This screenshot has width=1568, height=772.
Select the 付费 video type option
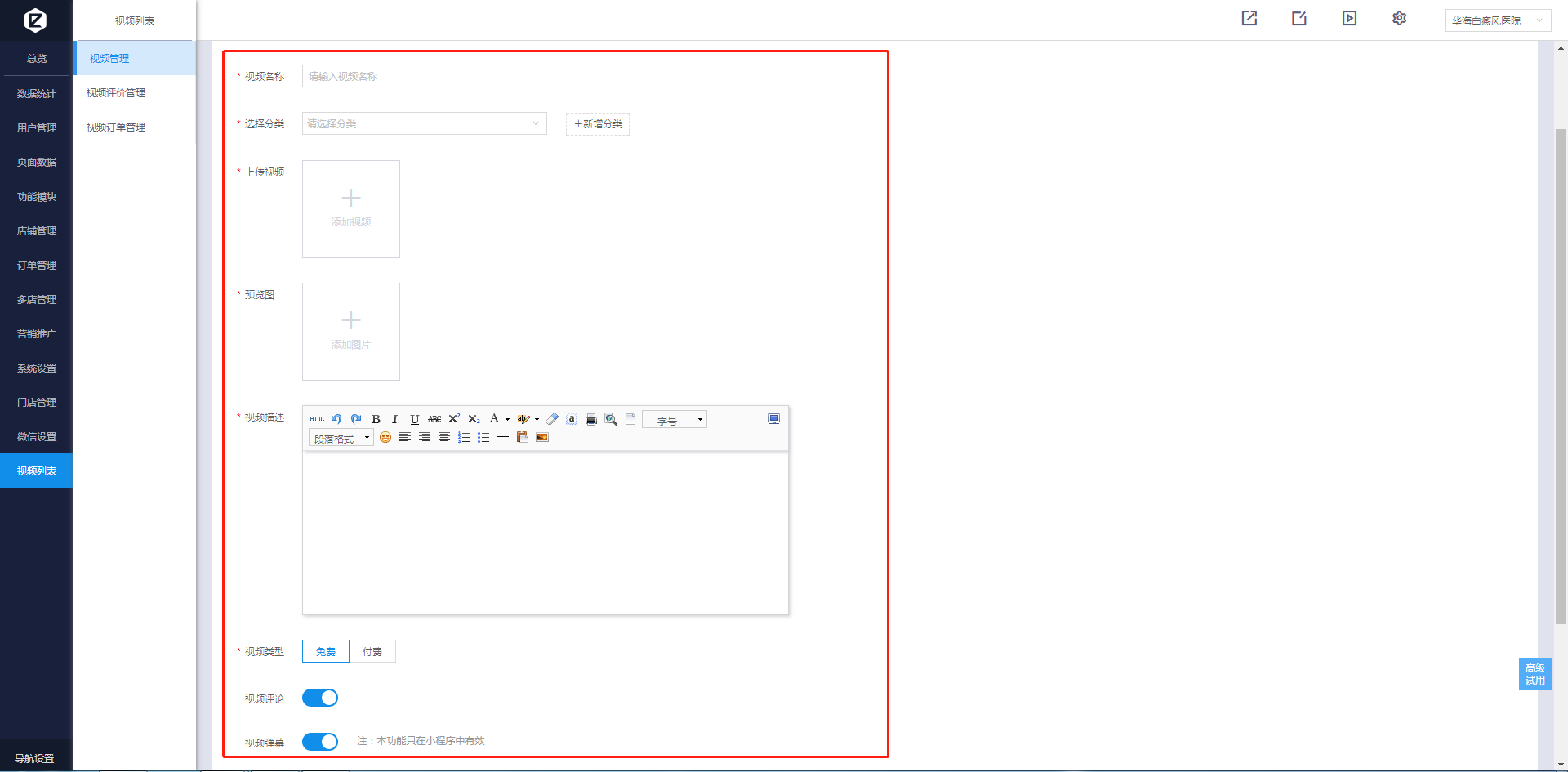372,651
